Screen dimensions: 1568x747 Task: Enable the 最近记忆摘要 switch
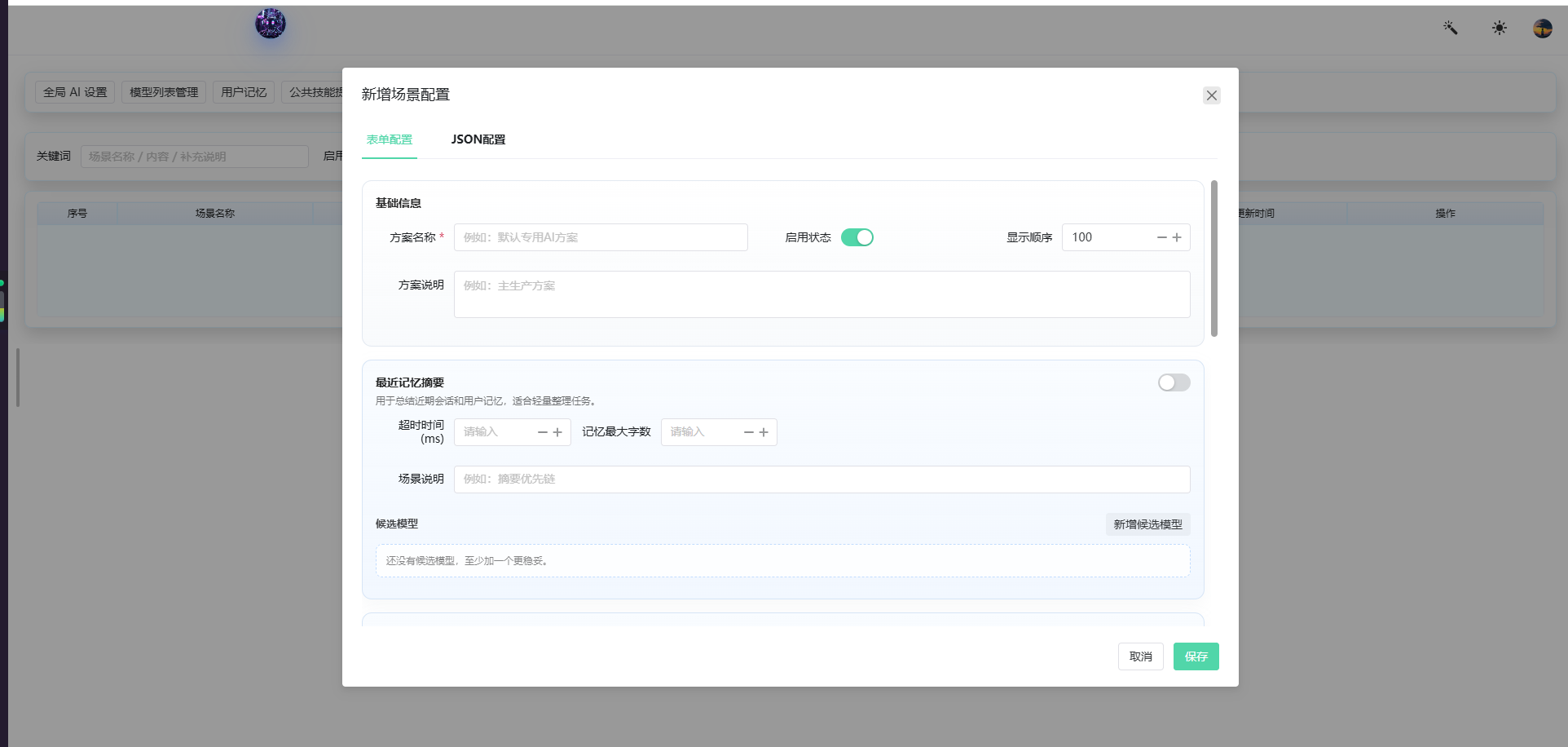click(x=1174, y=382)
